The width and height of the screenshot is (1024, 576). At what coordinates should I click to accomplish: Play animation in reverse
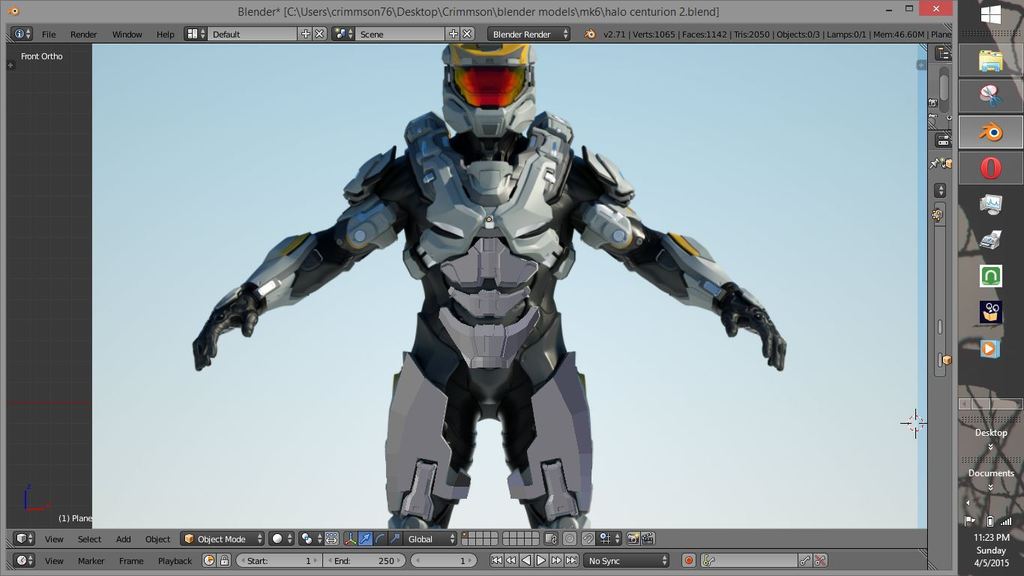(x=526, y=560)
